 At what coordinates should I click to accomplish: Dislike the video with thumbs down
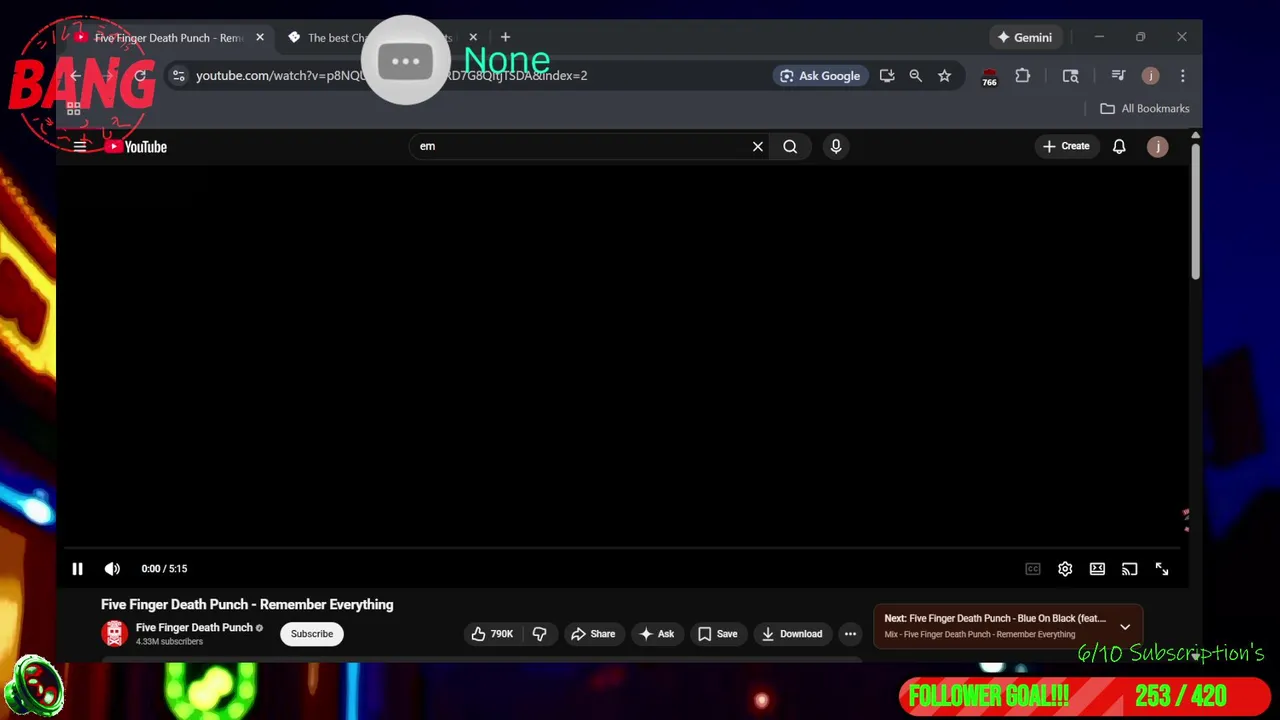click(540, 634)
